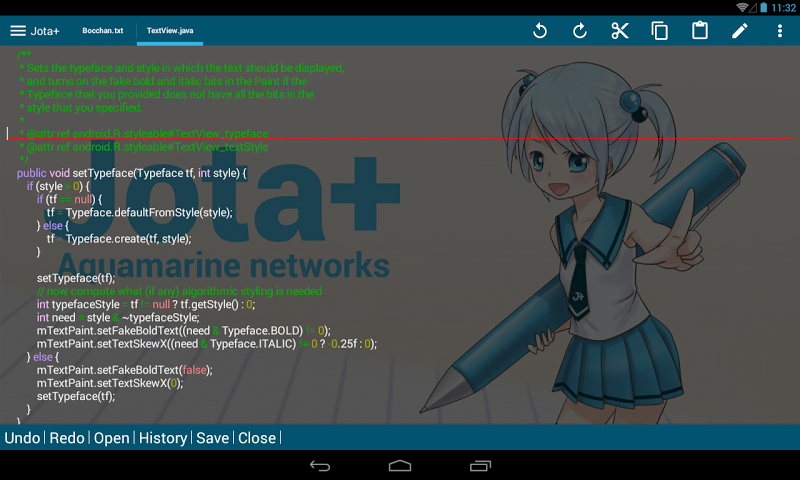Paste using the clipboard icon
The height and width of the screenshot is (480, 800).
point(700,31)
